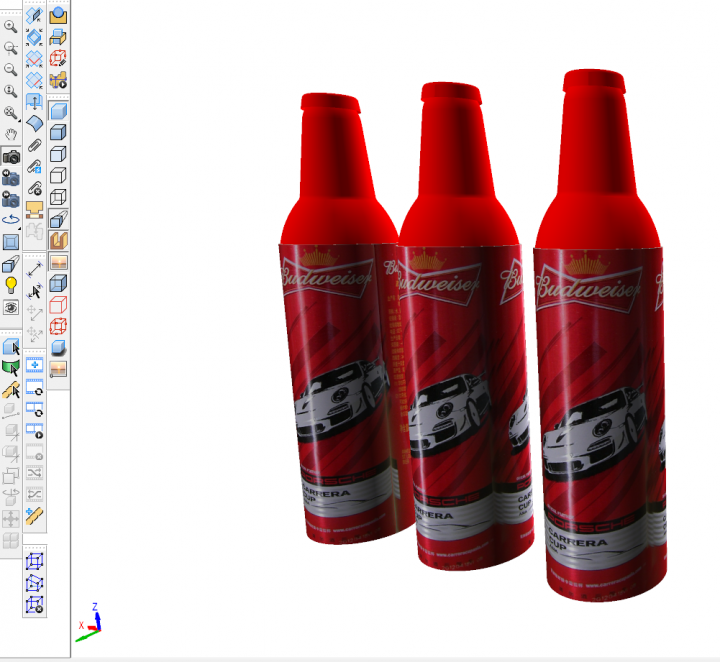
Task: Click the zoom in magnifier icon
Action: point(11,25)
